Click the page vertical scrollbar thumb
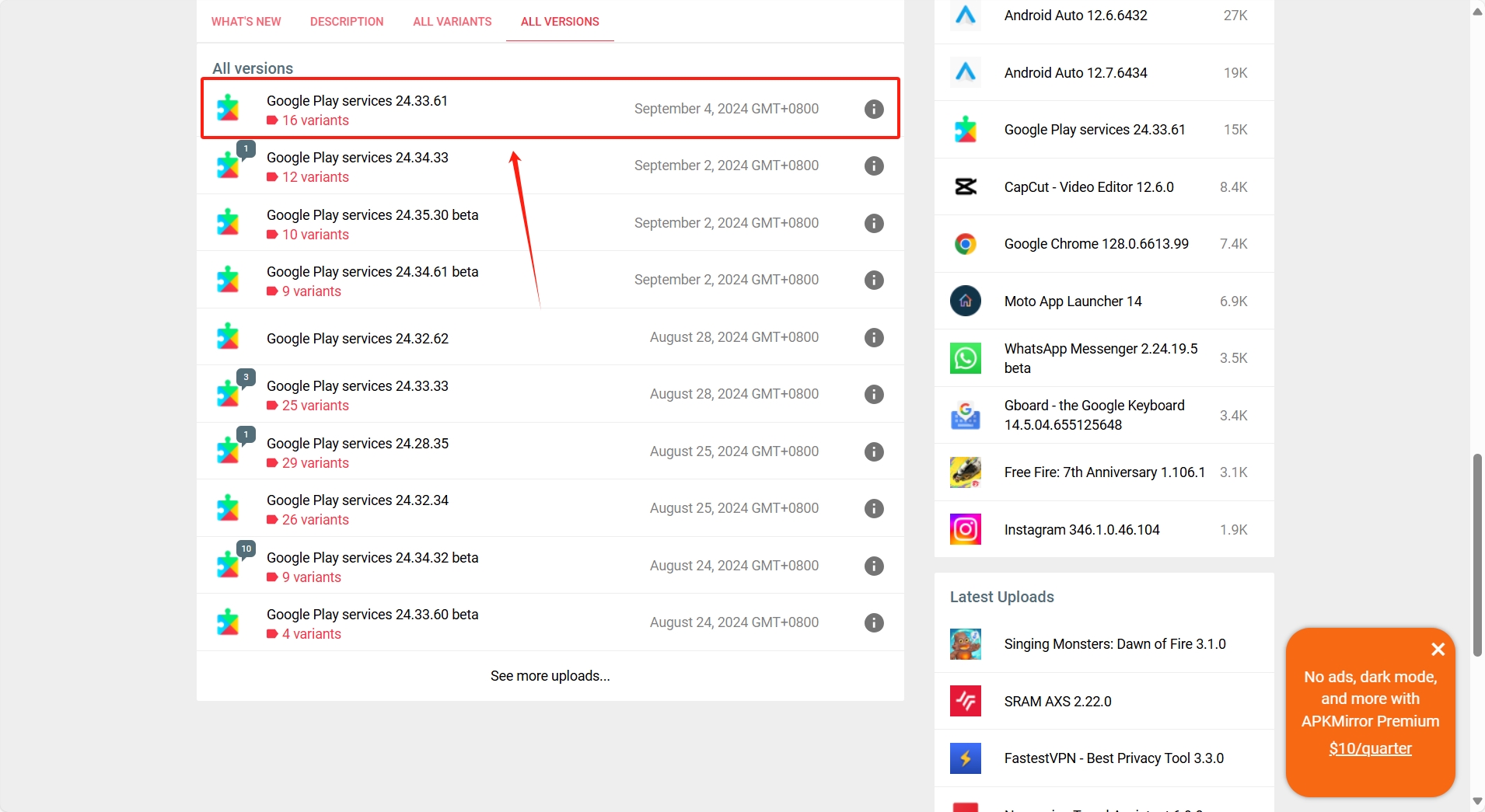The height and width of the screenshot is (812, 1485). pyautogui.click(x=1477, y=555)
